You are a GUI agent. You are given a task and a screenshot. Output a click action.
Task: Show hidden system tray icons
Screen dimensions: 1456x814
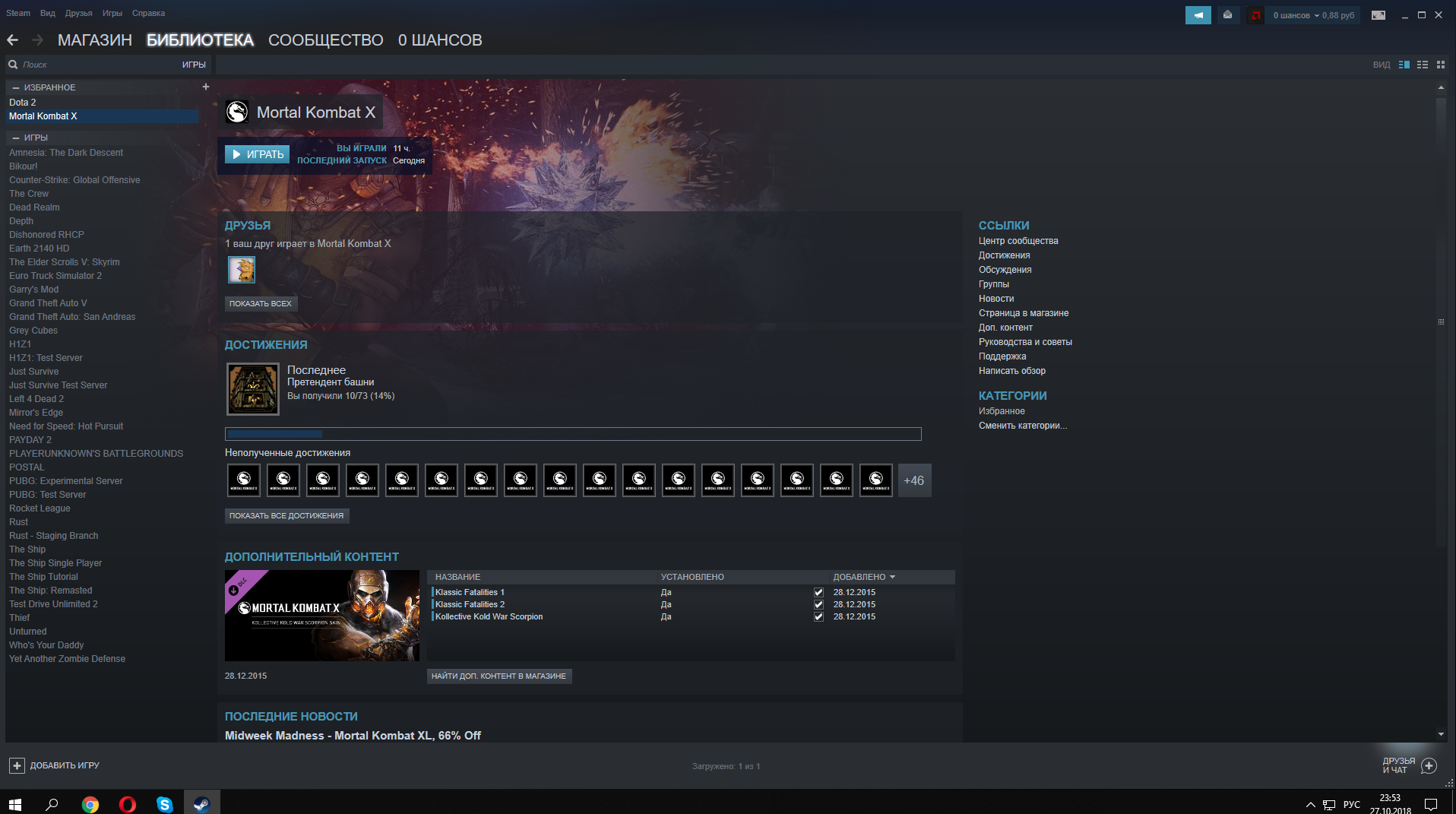[1310, 804]
